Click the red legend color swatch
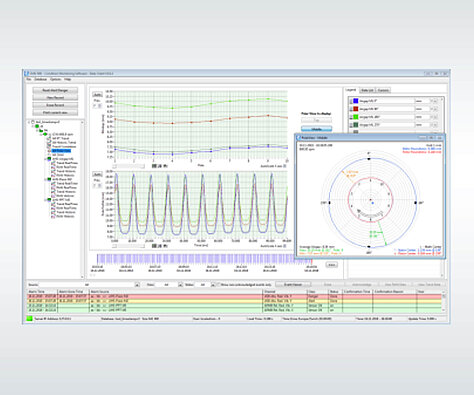This screenshot has width=474, height=395. point(356,109)
